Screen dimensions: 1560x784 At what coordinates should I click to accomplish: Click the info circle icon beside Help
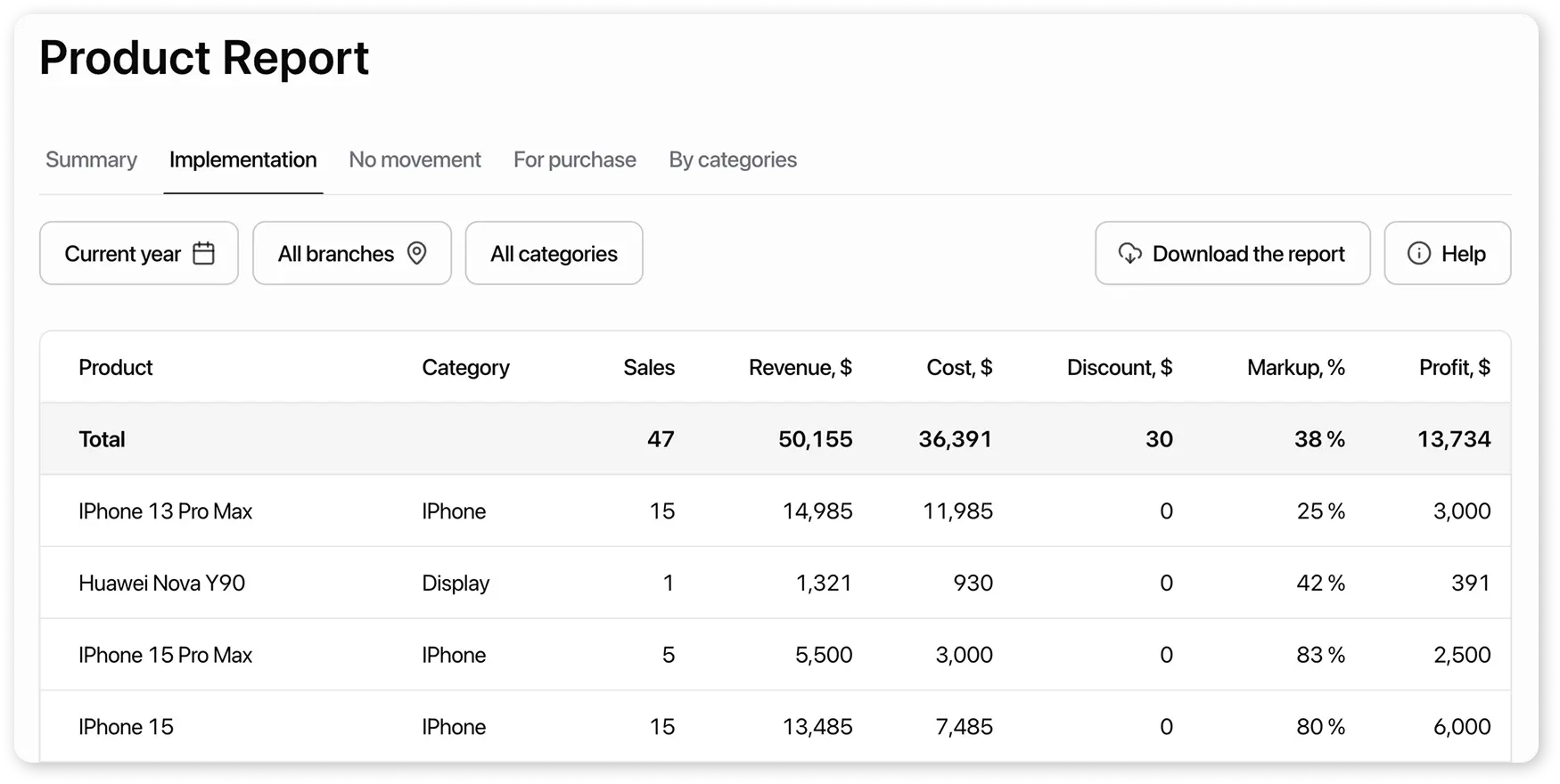click(1418, 253)
